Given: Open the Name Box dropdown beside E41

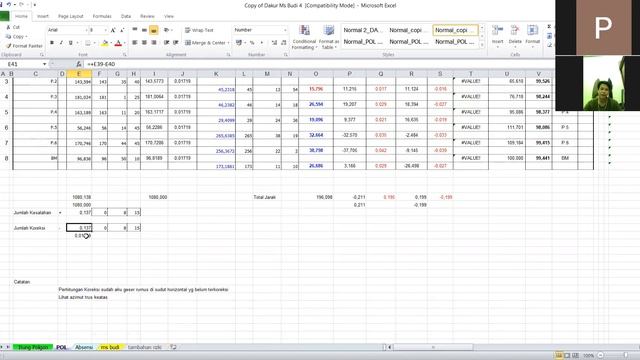Looking at the screenshot, I should click(x=44, y=64).
